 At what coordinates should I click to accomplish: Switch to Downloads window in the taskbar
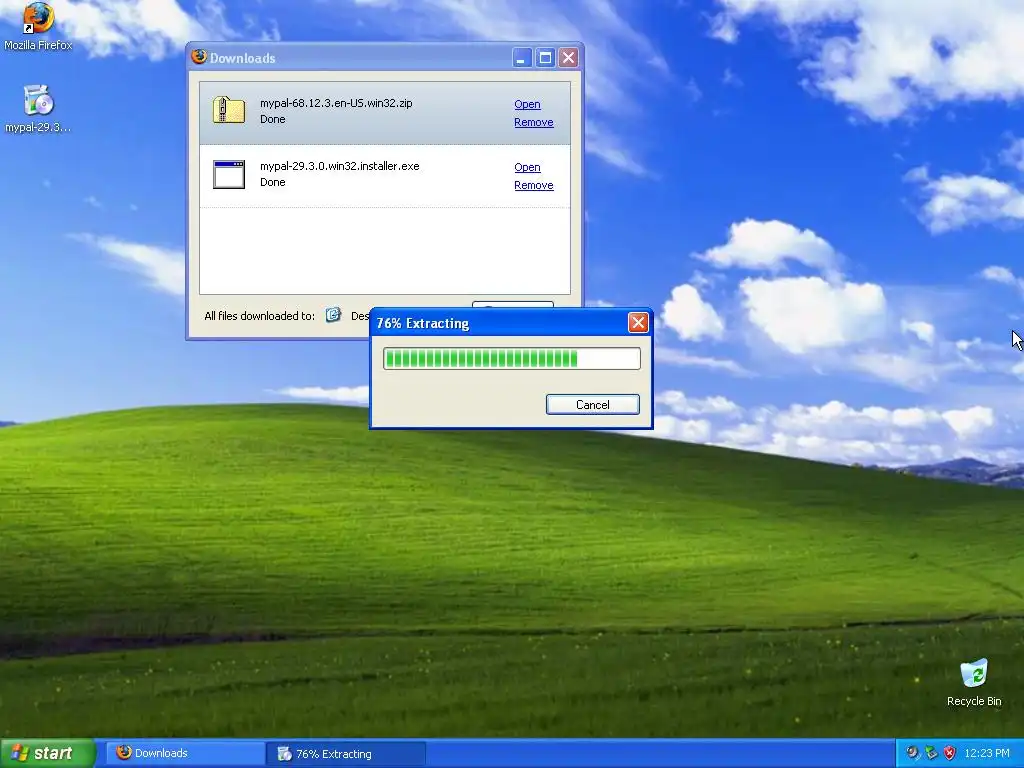point(185,753)
